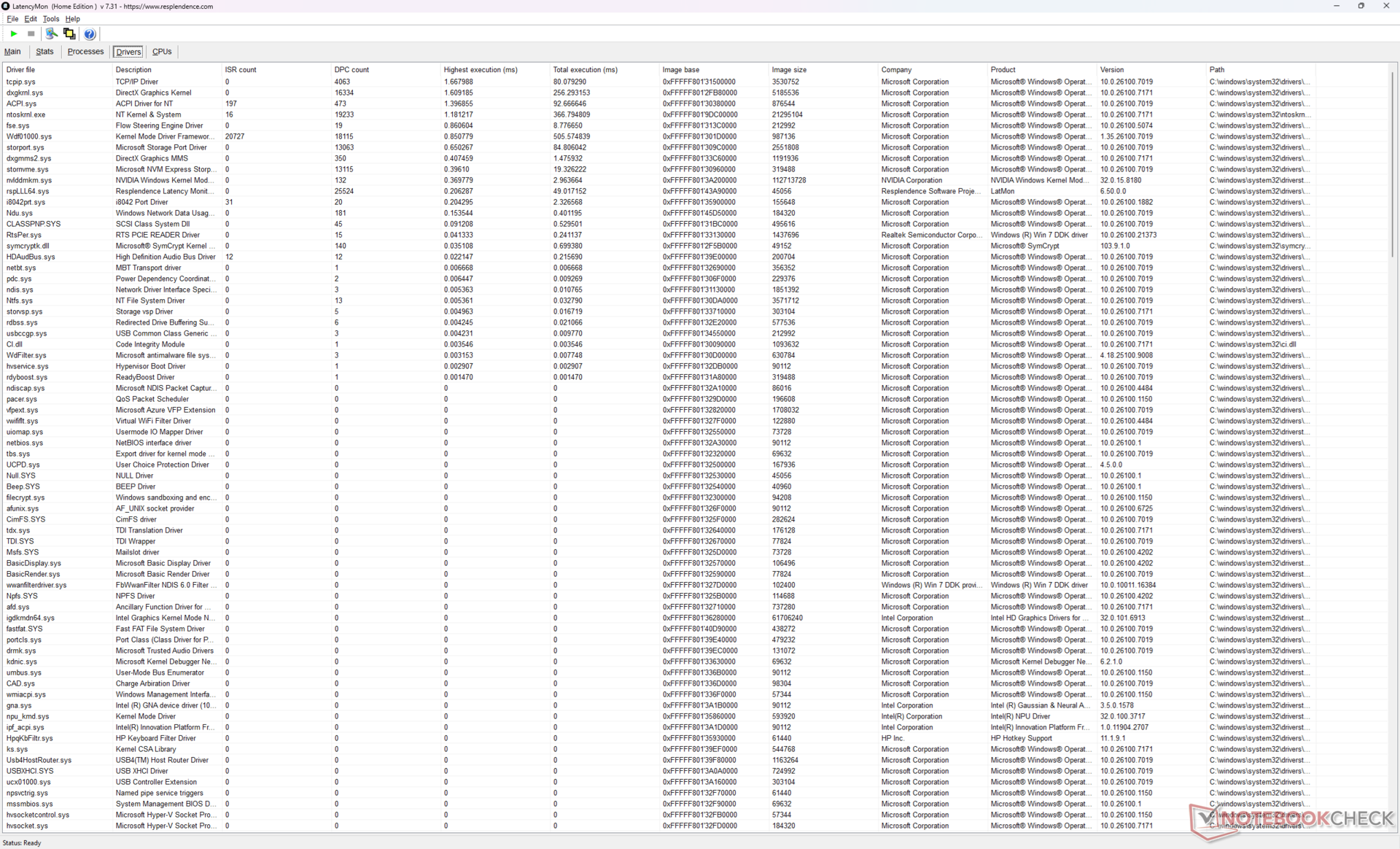Open the options icon with the computer and pencil
This screenshot has height=849, width=1400.
[51, 34]
